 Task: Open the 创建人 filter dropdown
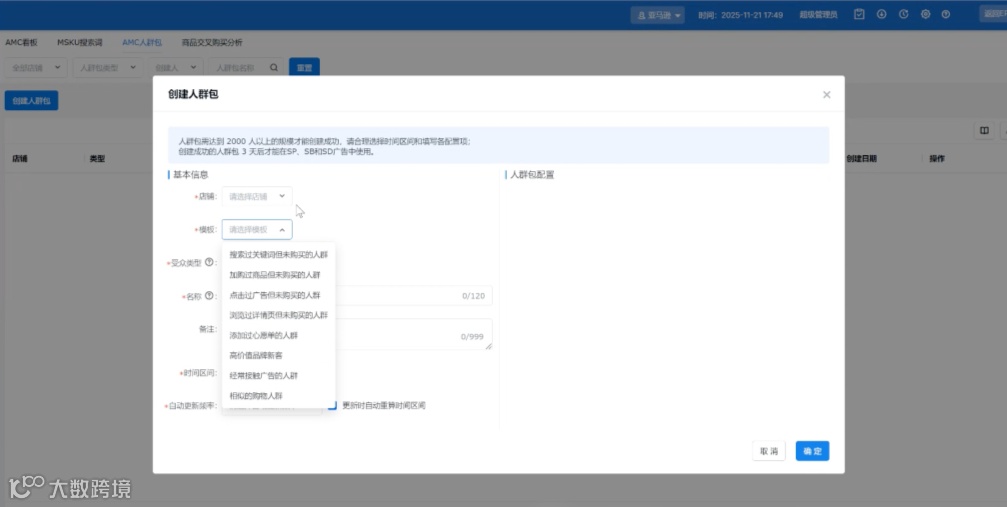pos(175,67)
